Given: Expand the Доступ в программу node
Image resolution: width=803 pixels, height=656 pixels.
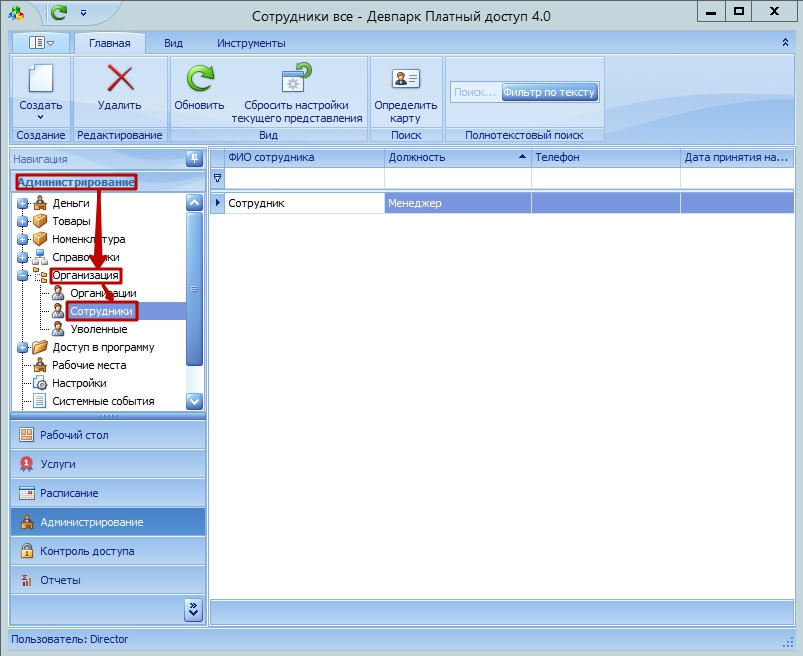Looking at the screenshot, I should pos(22,348).
